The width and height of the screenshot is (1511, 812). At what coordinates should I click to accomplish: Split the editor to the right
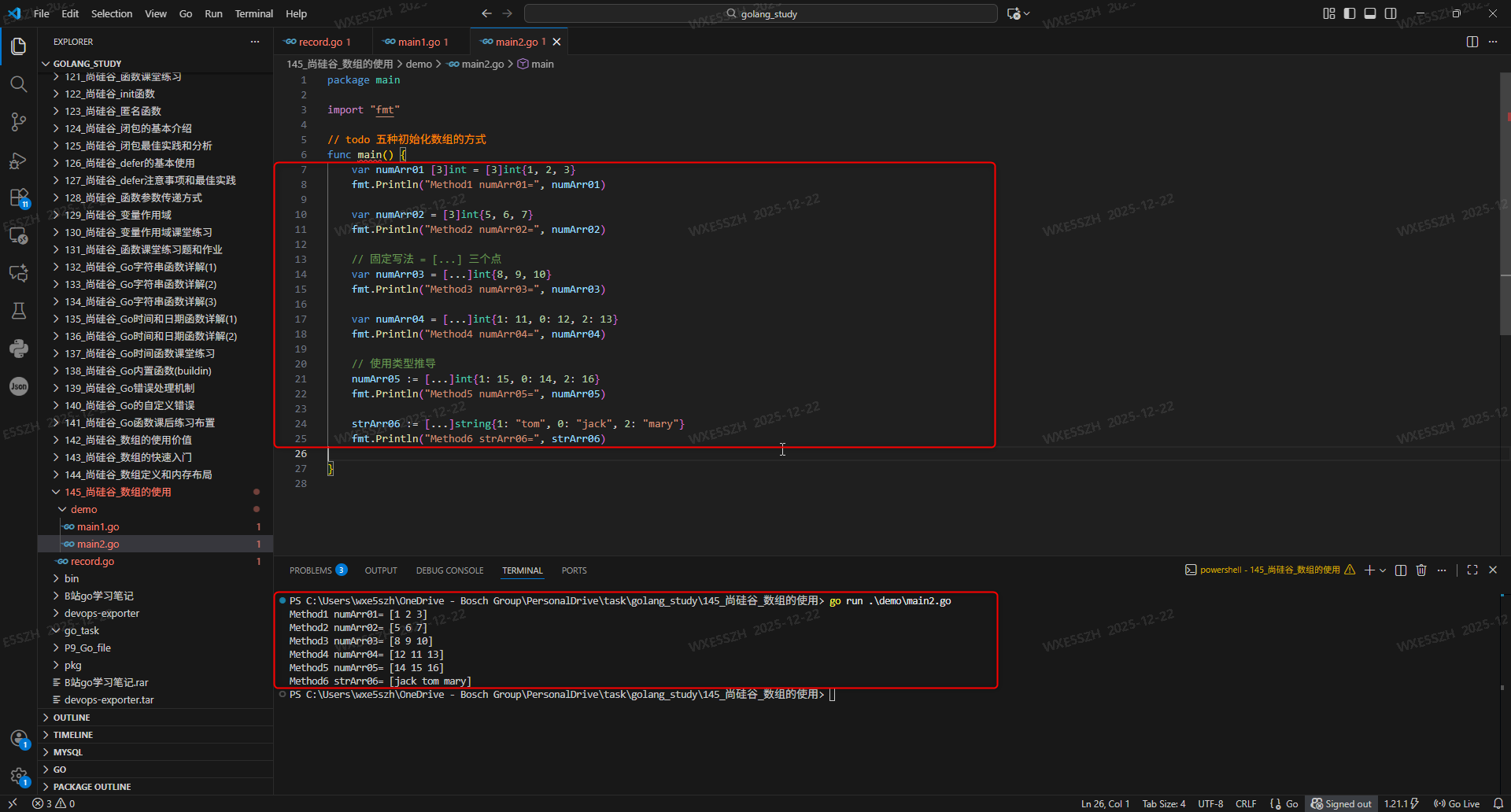pyautogui.click(x=1472, y=42)
